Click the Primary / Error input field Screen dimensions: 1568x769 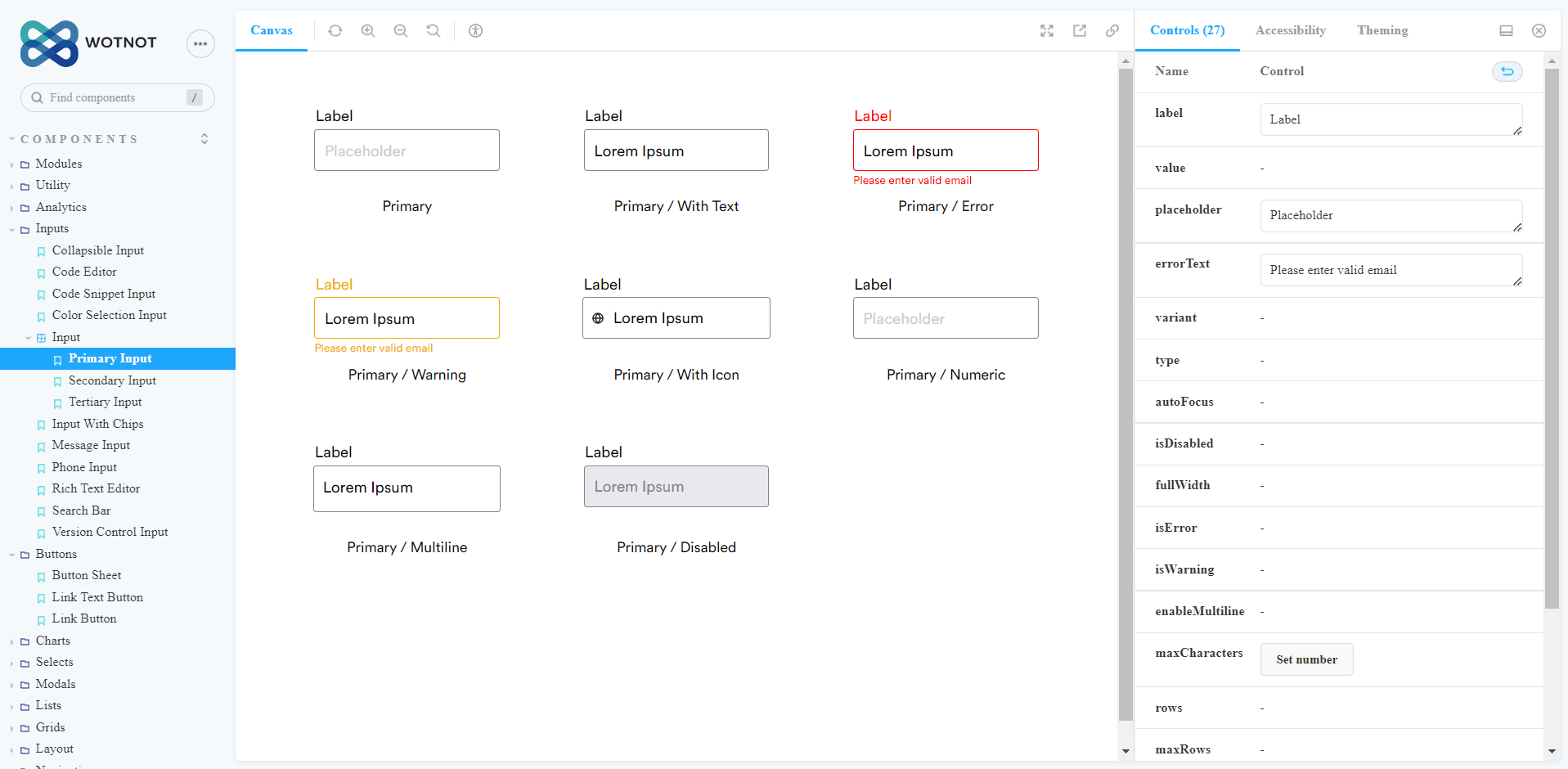[946, 151]
